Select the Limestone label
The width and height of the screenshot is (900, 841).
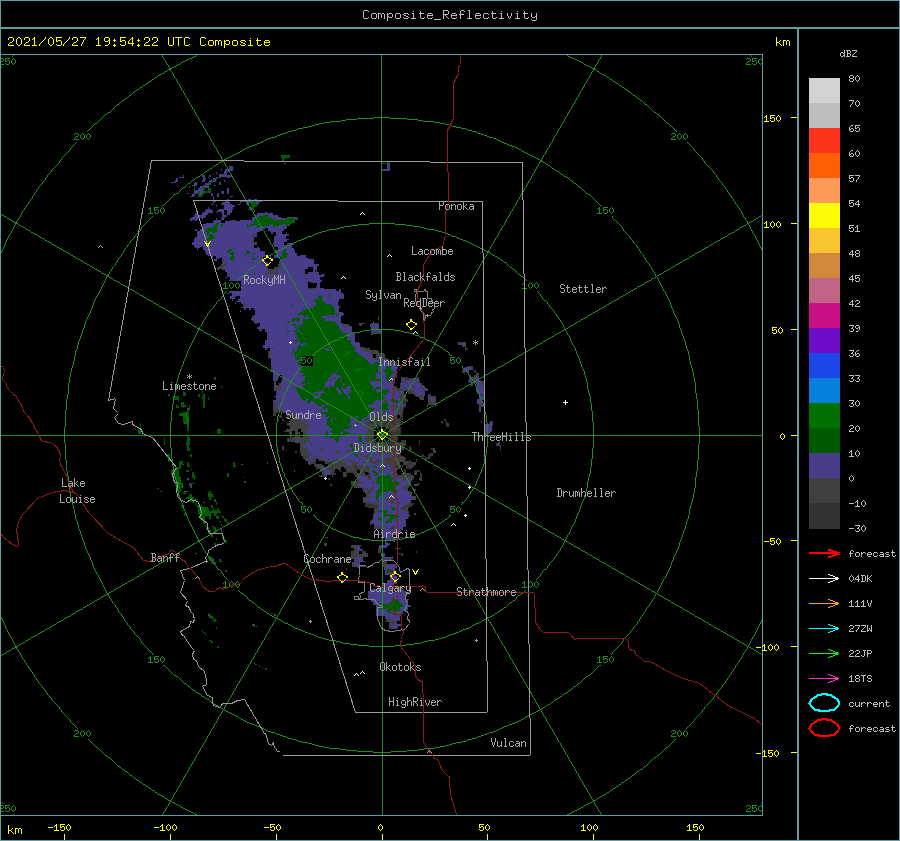189,386
